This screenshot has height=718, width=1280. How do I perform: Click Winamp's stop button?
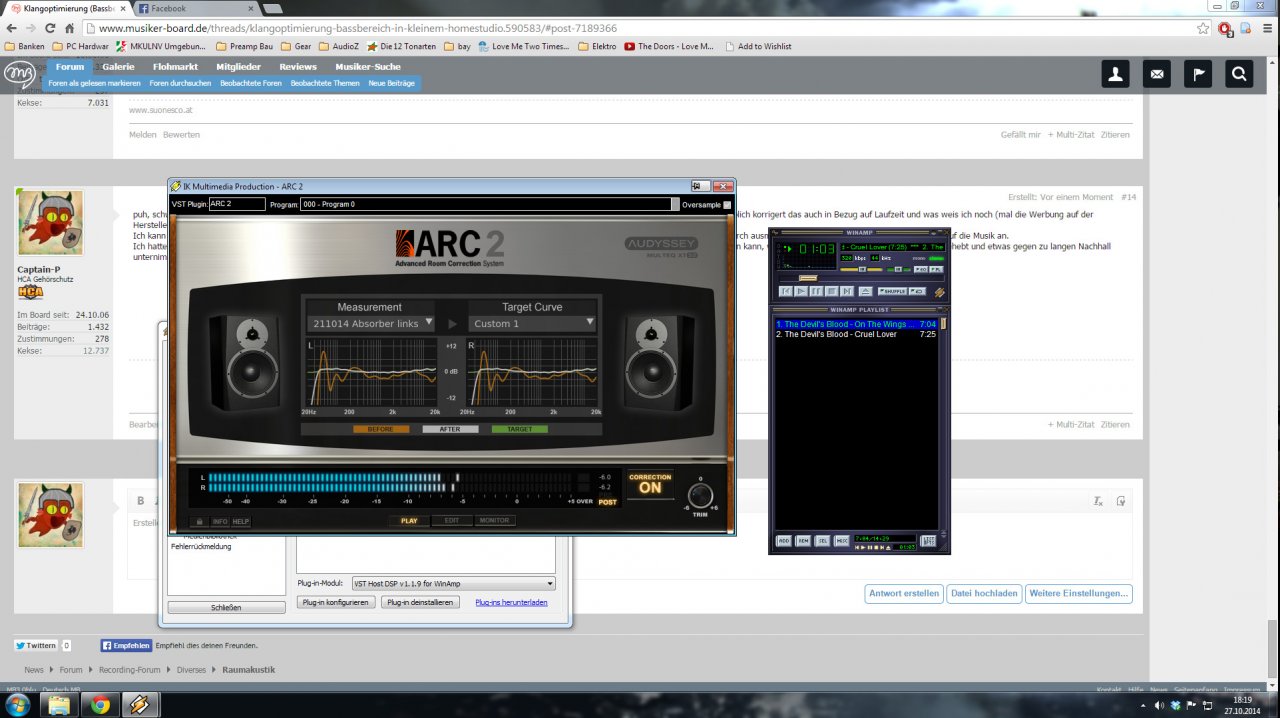pyautogui.click(x=832, y=291)
